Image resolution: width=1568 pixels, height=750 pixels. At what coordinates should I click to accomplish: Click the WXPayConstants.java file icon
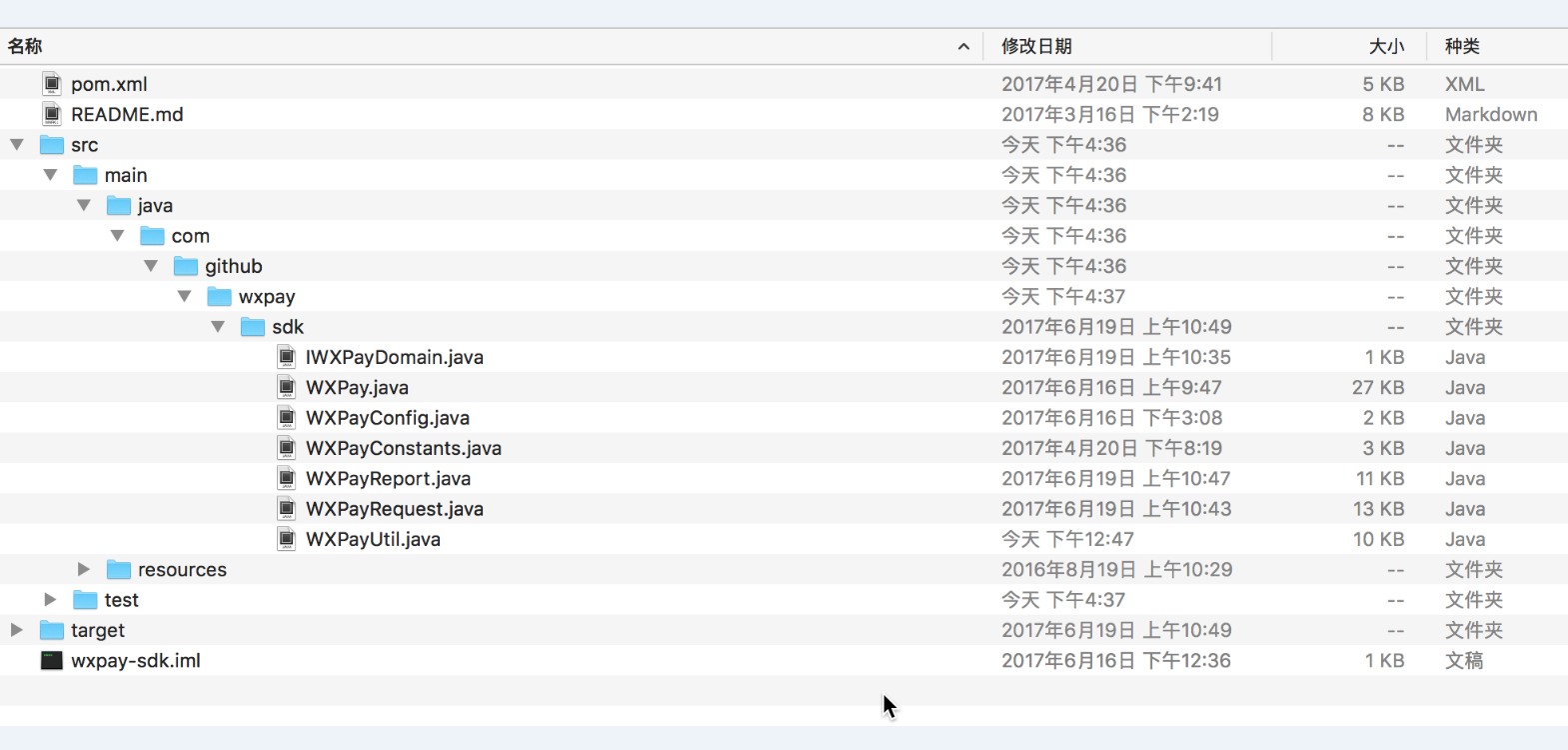pos(287,448)
